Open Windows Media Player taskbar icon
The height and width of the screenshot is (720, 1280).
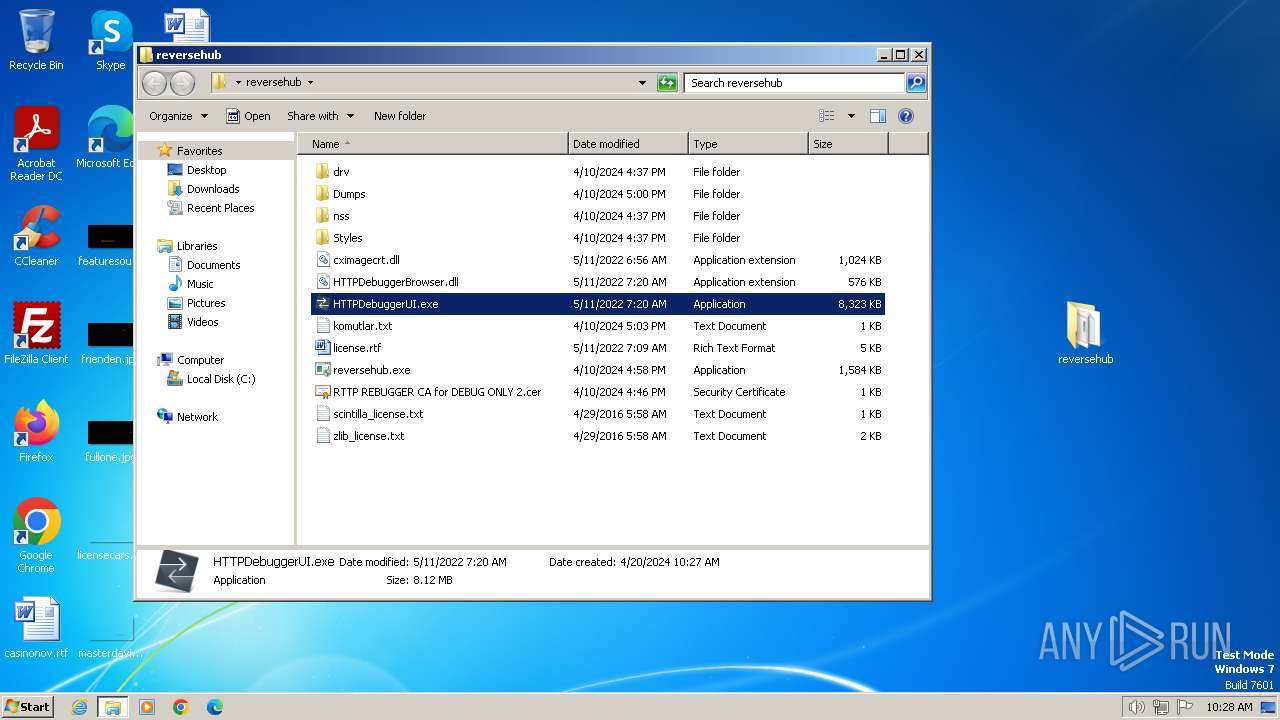pyautogui.click(x=147, y=707)
